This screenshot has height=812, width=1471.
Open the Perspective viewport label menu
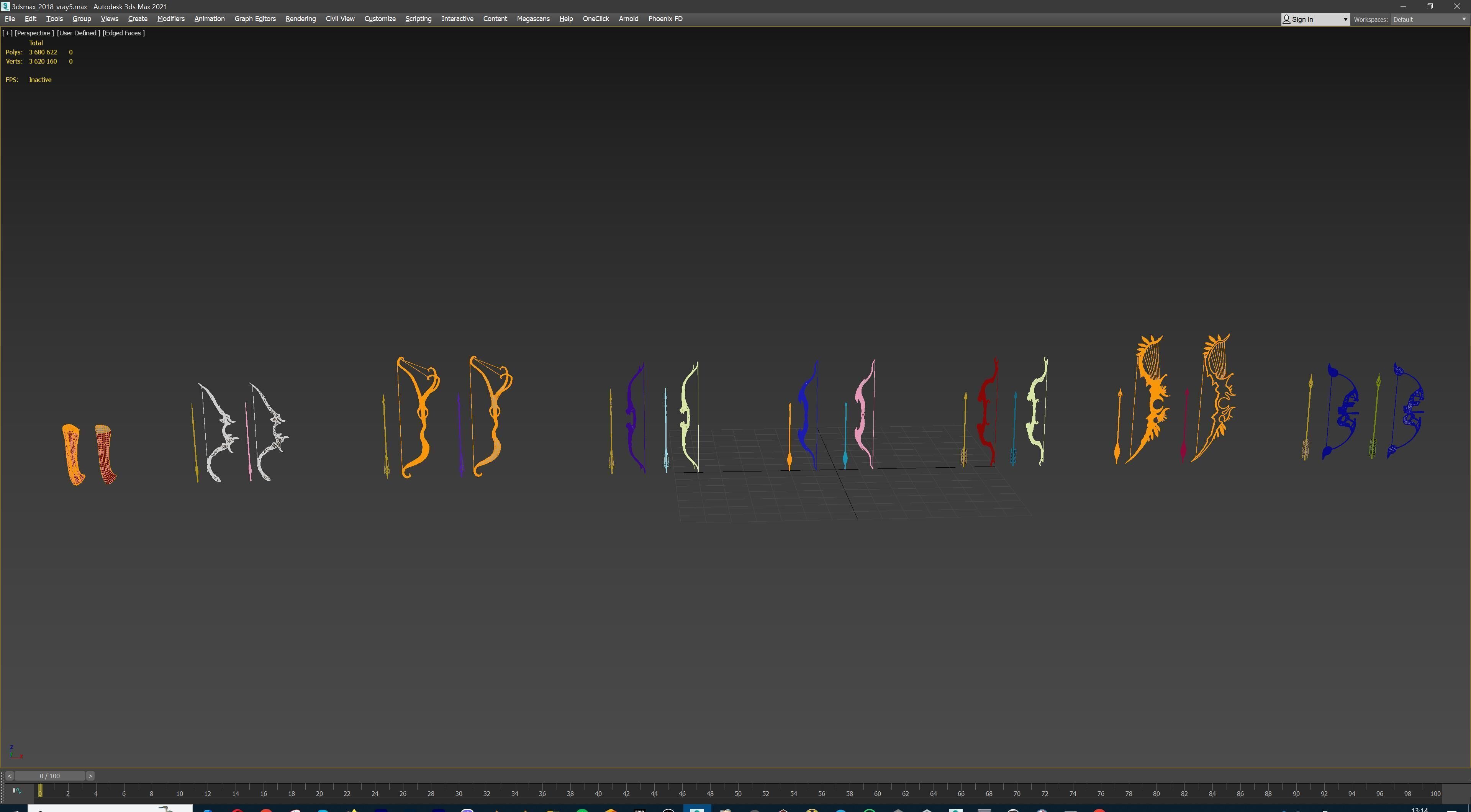point(34,33)
